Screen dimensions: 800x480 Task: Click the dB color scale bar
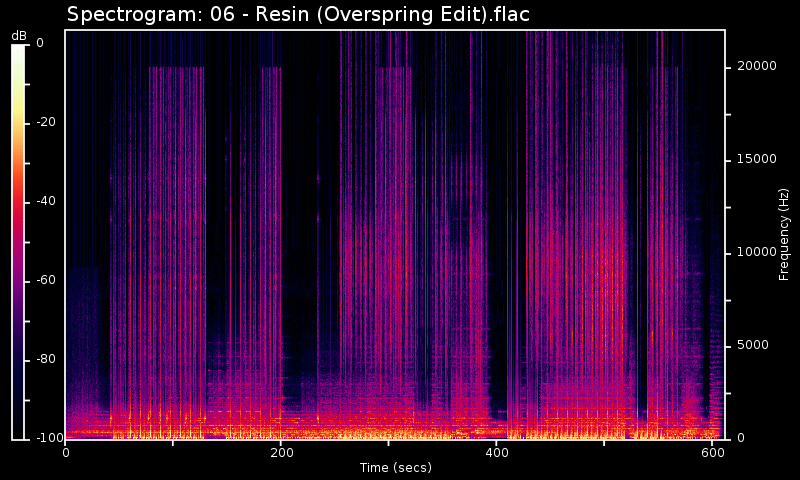point(19,241)
